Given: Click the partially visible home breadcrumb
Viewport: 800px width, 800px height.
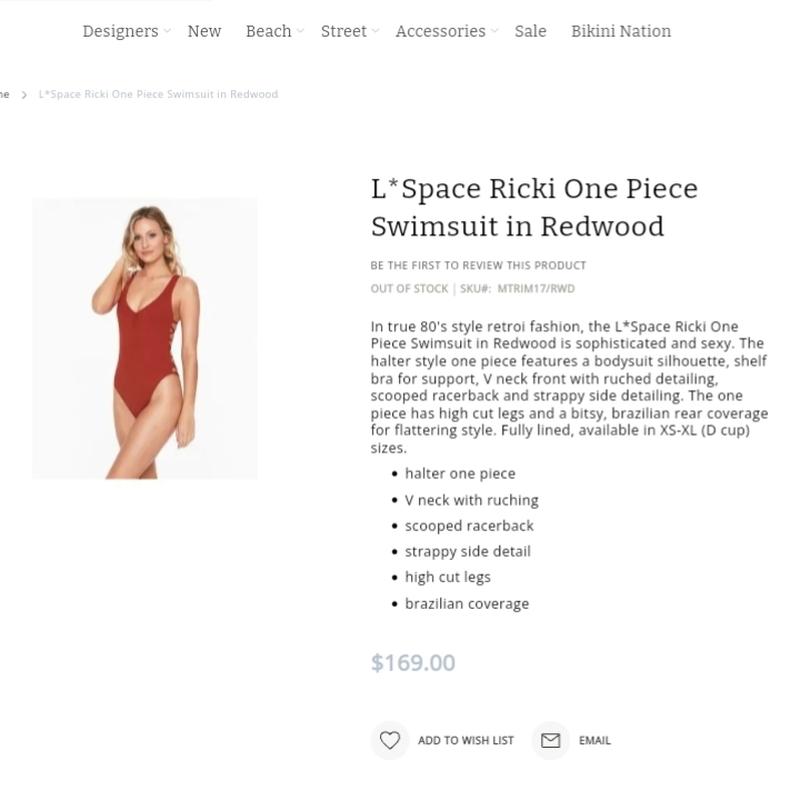Looking at the screenshot, I should pos(5,94).
